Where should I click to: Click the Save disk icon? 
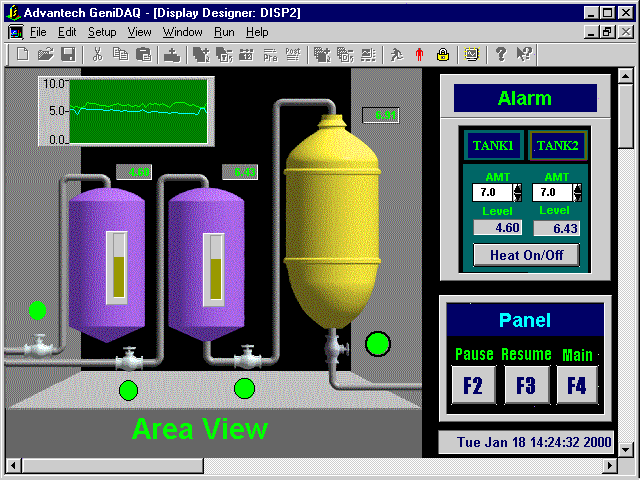(x=67, y=54)
